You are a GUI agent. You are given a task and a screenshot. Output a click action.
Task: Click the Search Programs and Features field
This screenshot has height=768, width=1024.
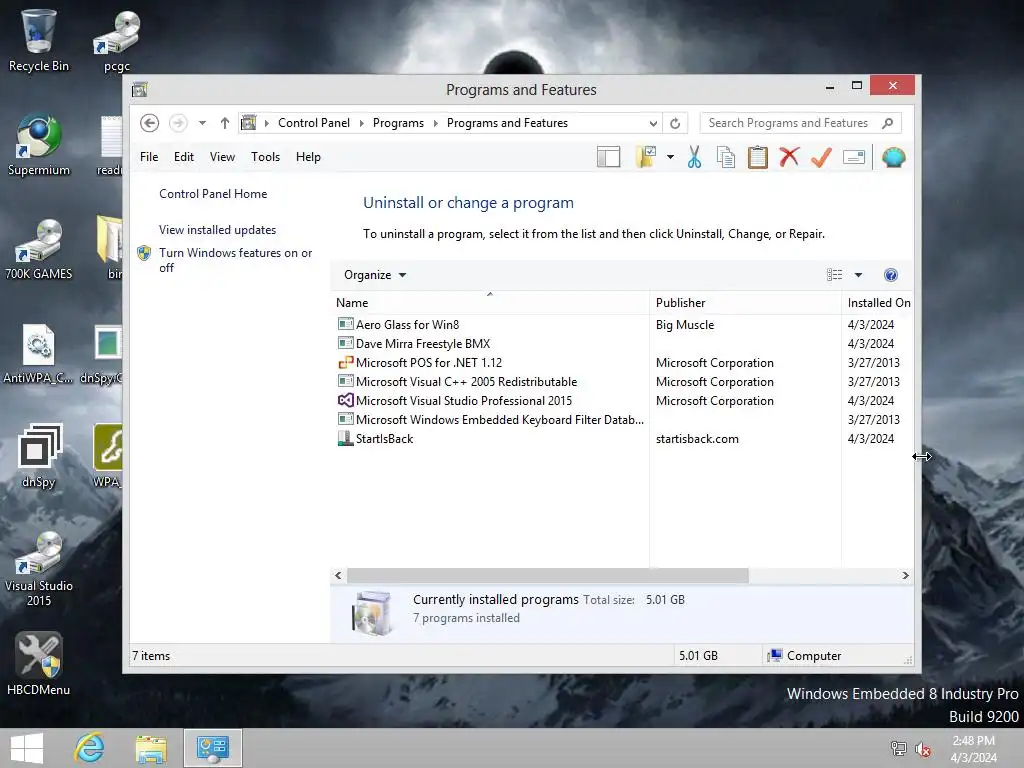click(801, 123)
